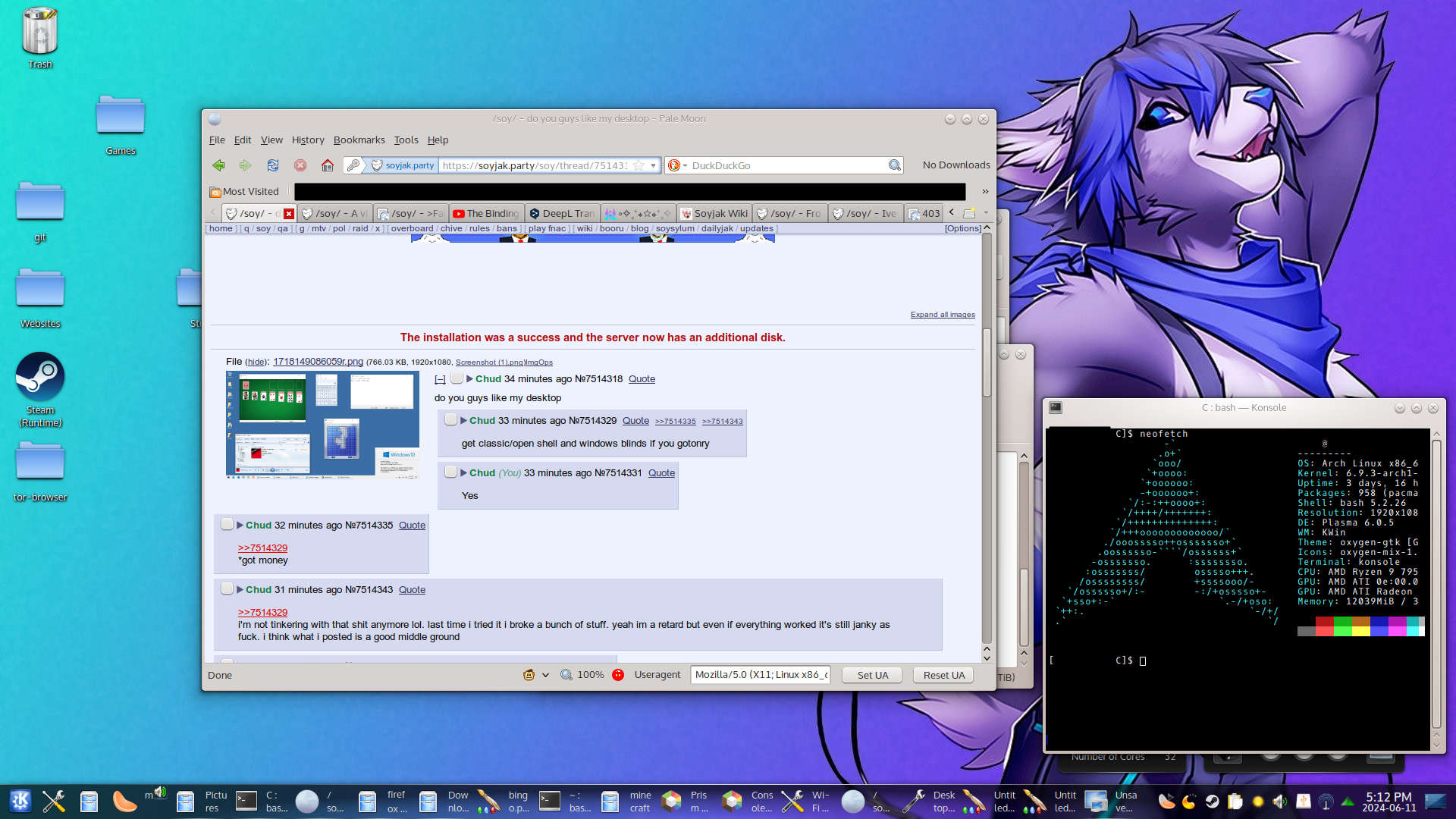Click the zoom magnifier icon in status bar
The image size is (1456, 819).
tap(566, 675)
